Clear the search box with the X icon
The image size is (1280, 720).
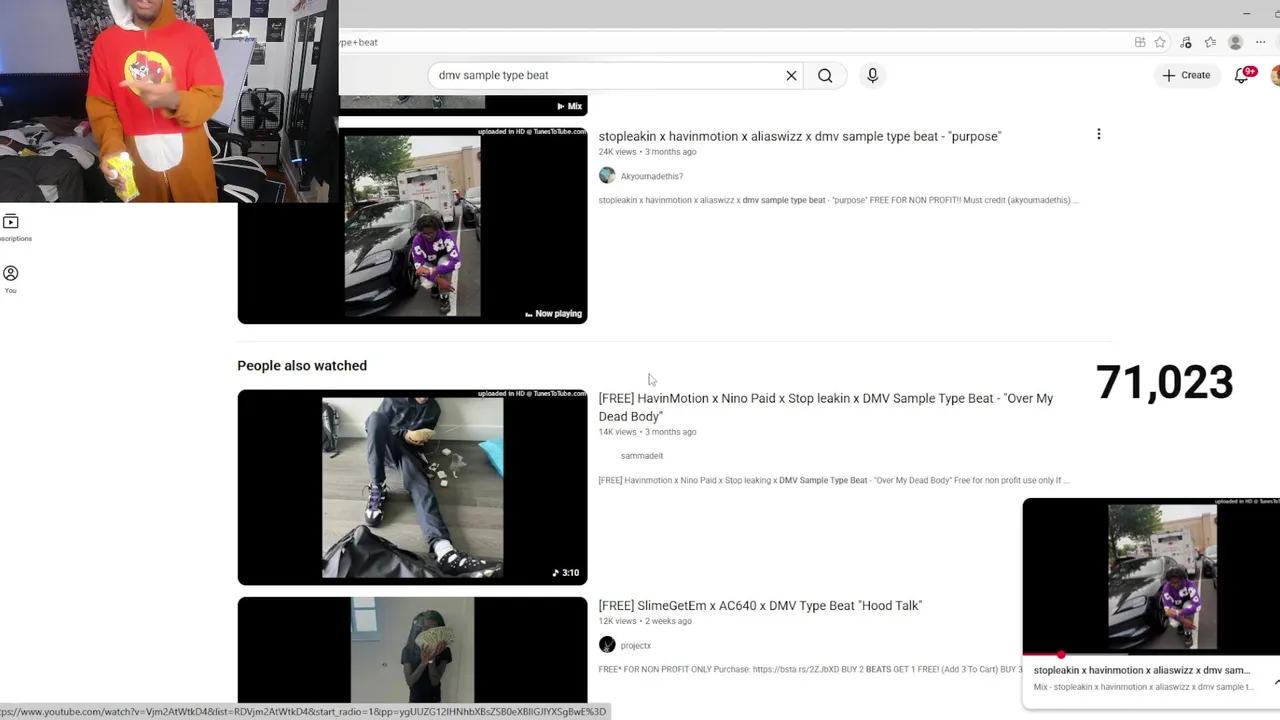(x=791, y=75)
